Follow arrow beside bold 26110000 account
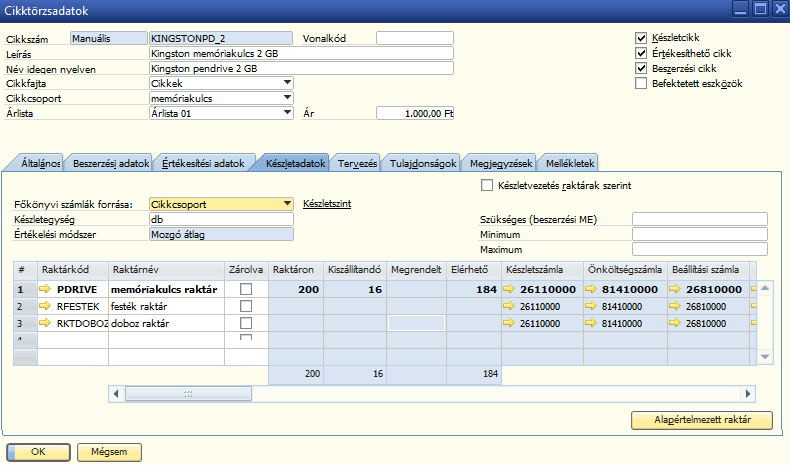The width and height of the screenshot is (790, 465). pos(509,289)
